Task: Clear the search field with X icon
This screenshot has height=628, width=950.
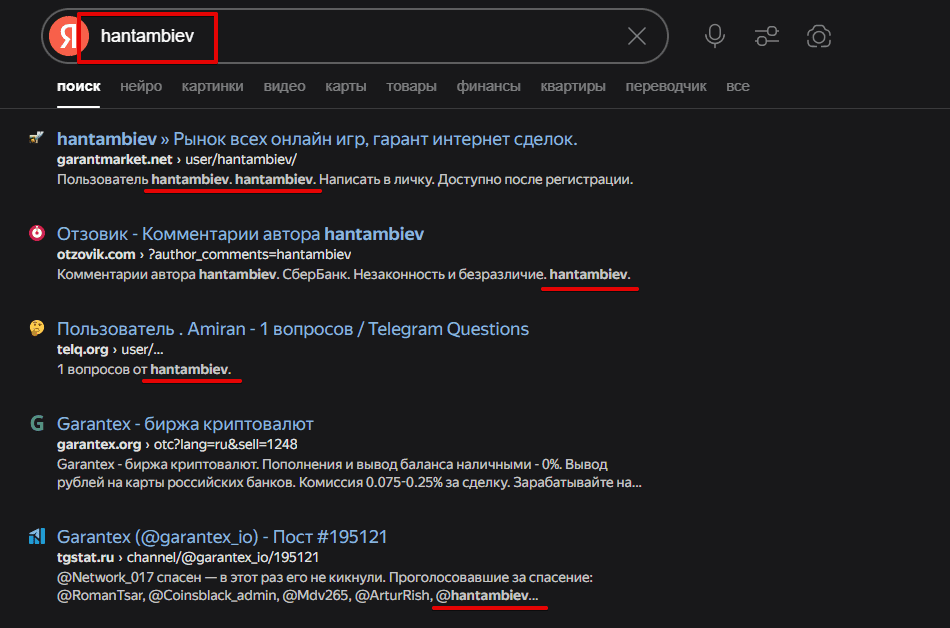Action: 637,36
